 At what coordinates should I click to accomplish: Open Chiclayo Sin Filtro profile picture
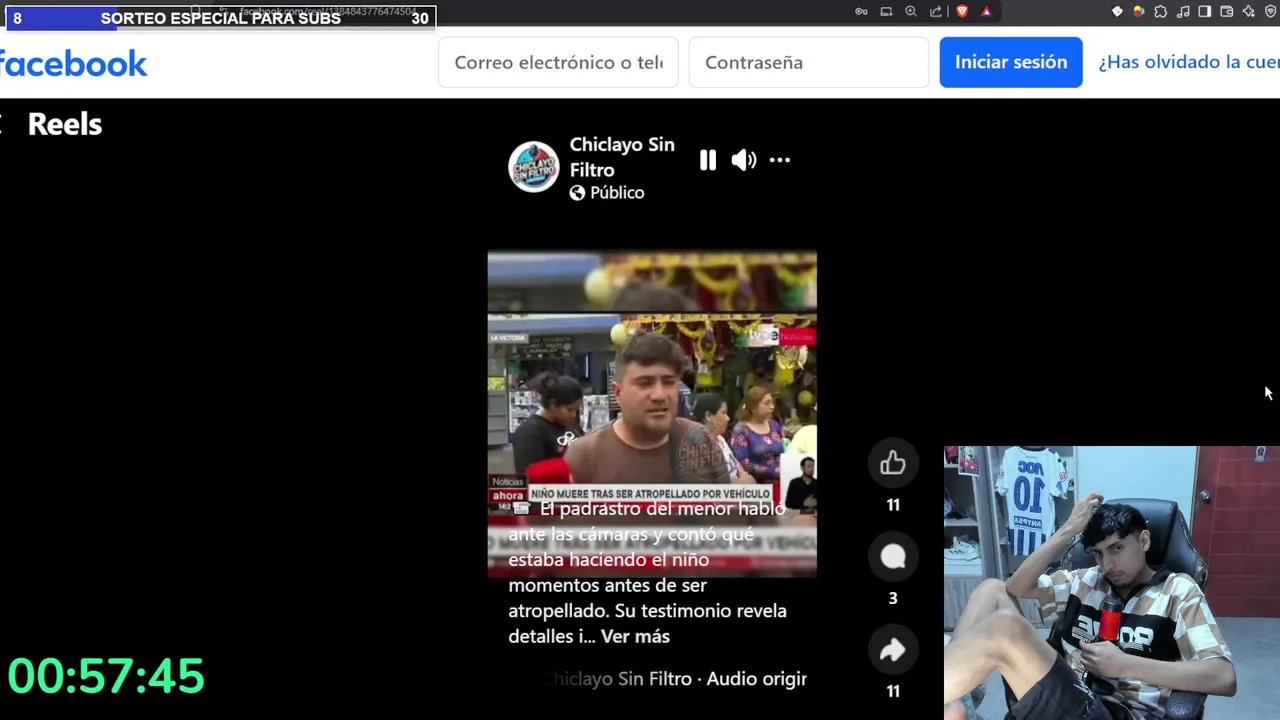[534, 167]
